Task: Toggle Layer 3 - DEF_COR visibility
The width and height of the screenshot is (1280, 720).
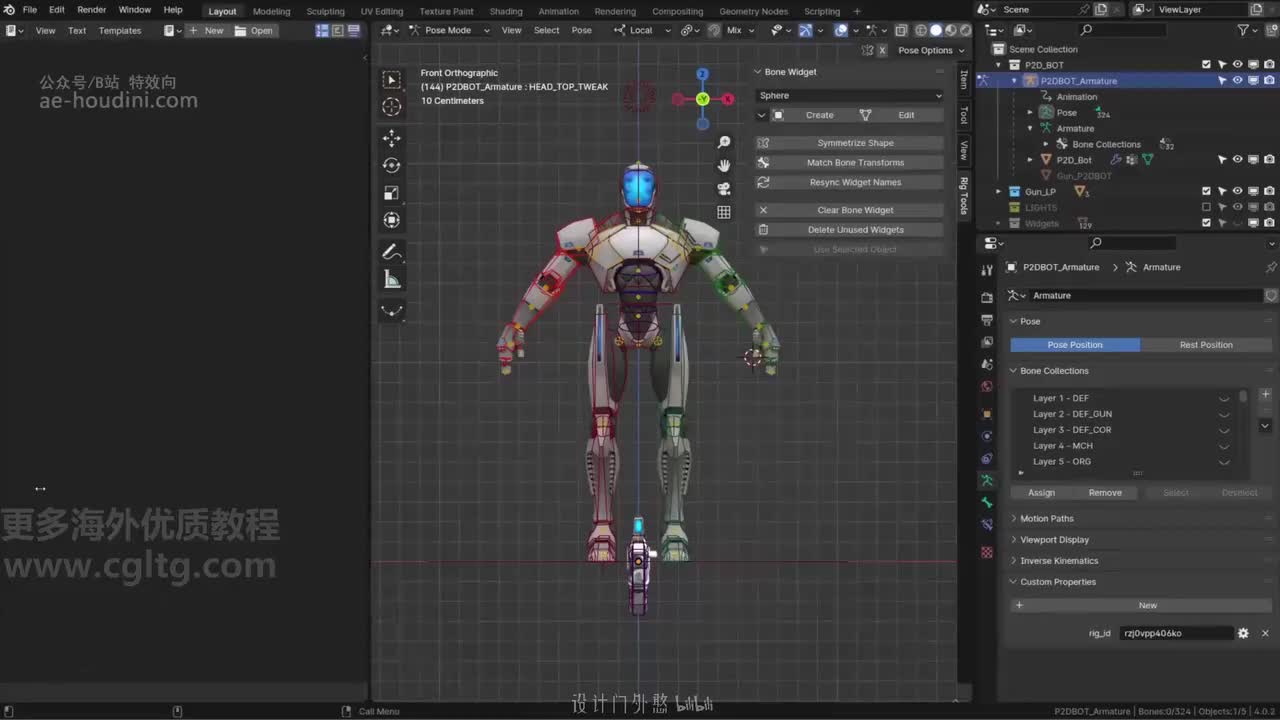Action: (x=1224, y=430)
